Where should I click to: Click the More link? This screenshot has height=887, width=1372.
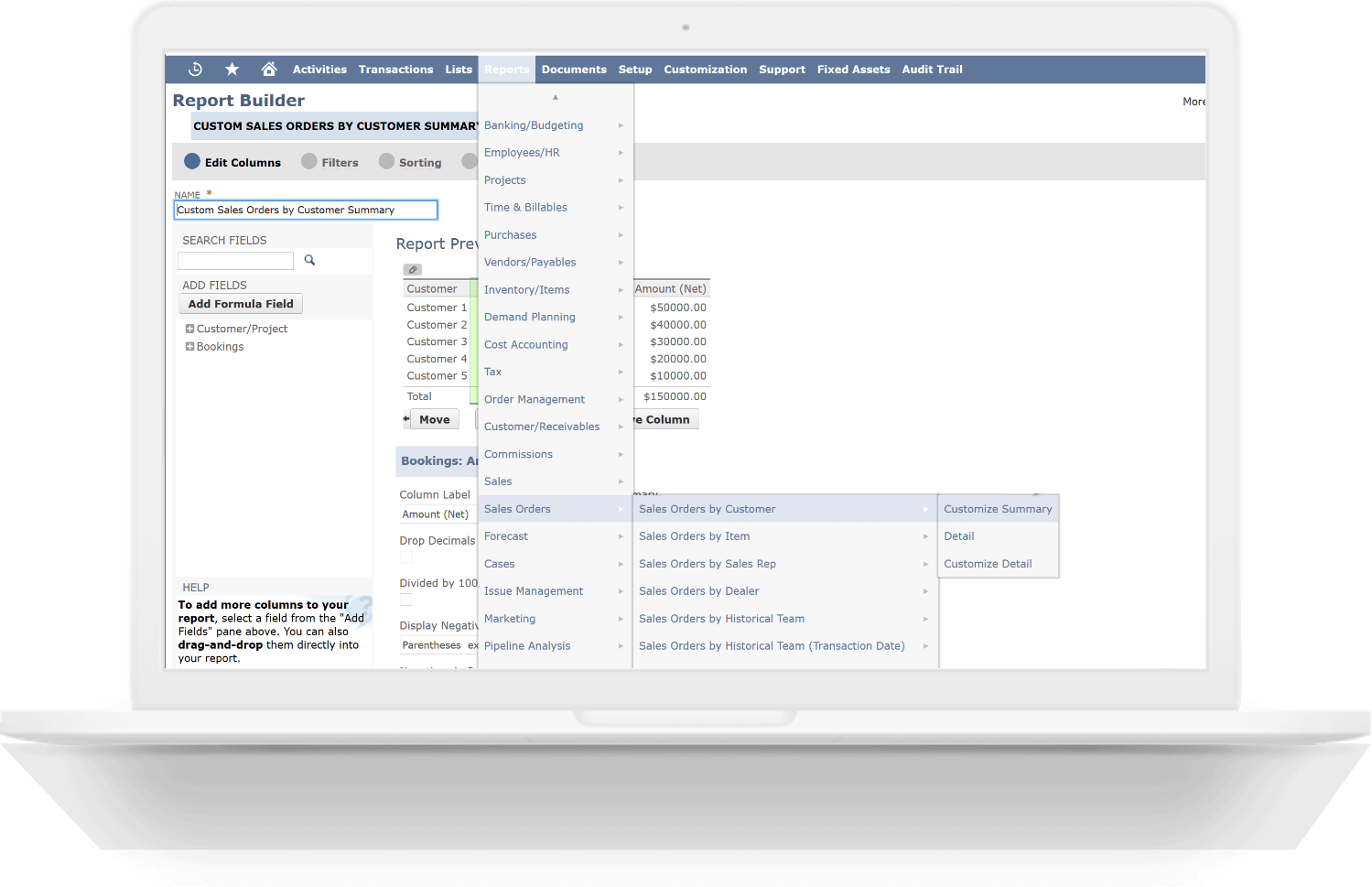point(1194,102)
